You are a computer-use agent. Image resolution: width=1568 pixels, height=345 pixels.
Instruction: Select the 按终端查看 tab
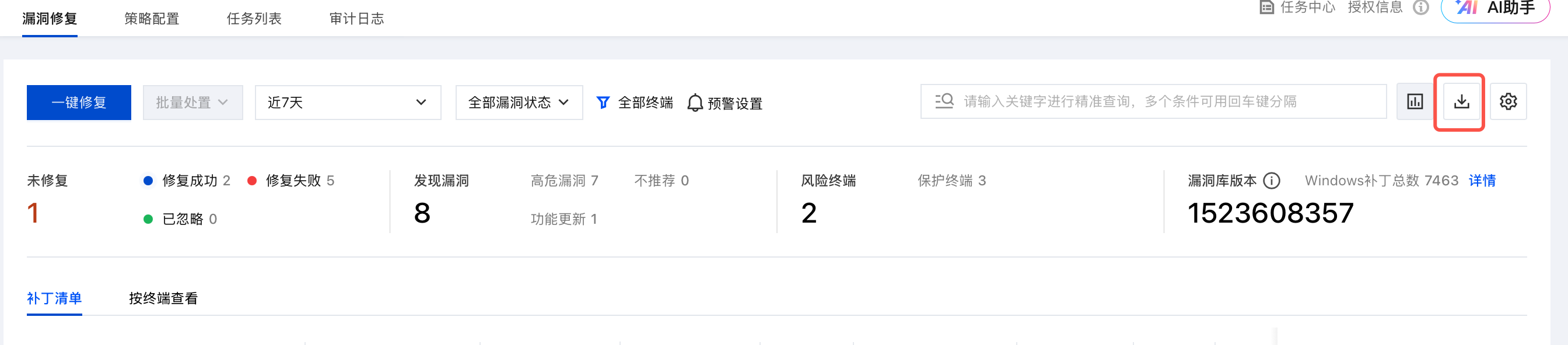coord(163,298)
